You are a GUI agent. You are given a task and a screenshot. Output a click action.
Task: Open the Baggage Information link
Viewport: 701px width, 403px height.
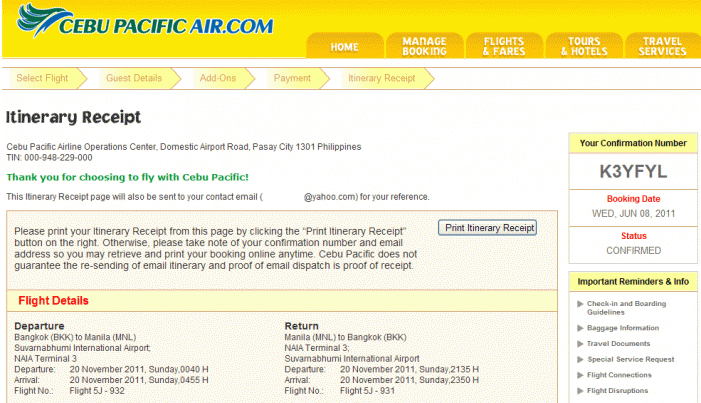(622, 328)
